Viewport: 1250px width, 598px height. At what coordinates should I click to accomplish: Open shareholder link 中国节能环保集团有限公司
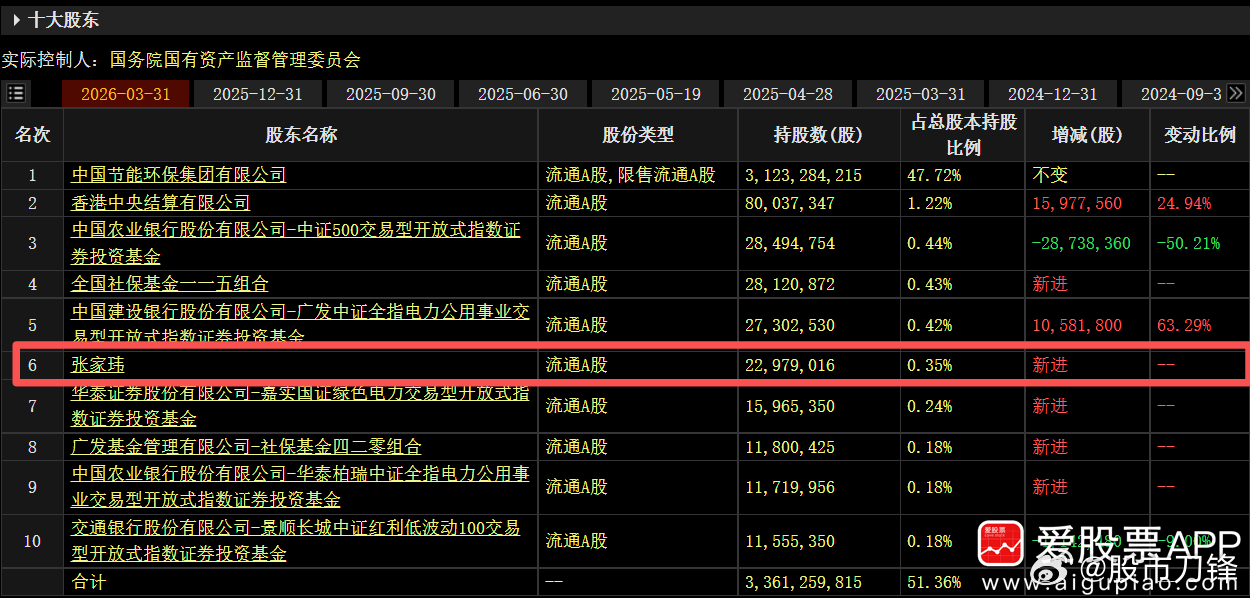tap(179, 175)
